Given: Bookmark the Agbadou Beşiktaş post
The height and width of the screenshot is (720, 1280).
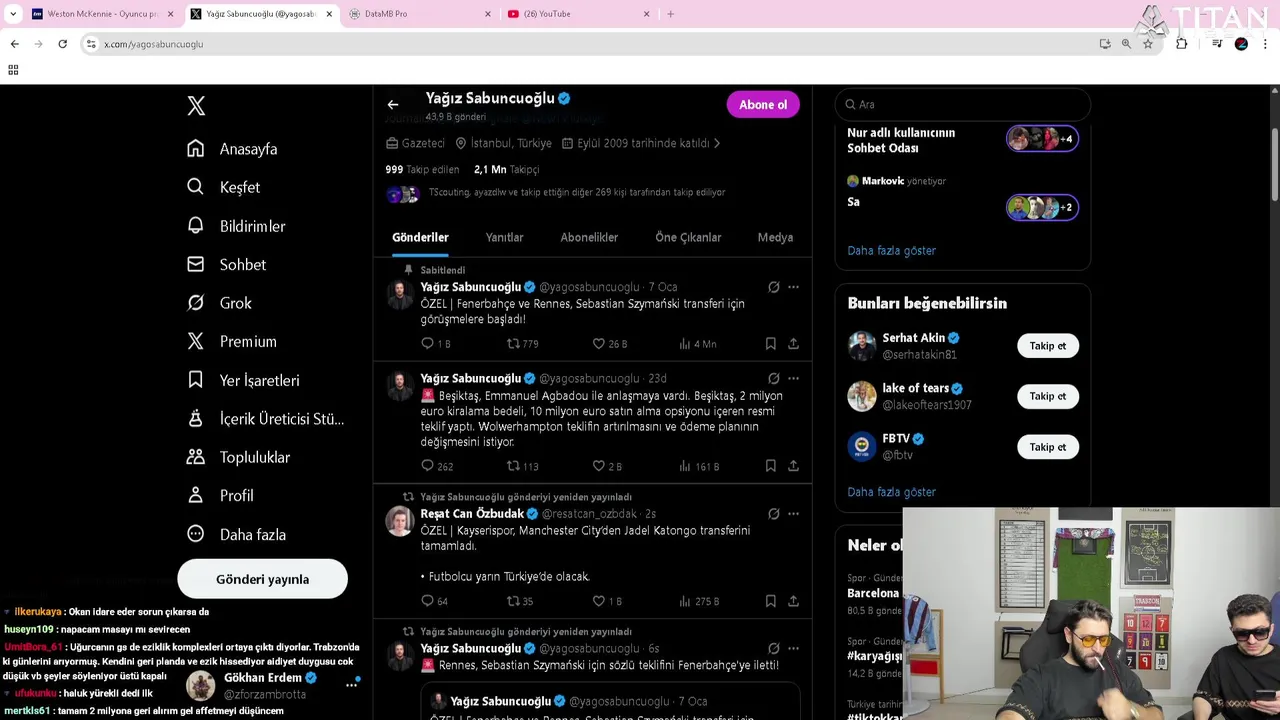Looking at the screenshot, I should point(770,466).
